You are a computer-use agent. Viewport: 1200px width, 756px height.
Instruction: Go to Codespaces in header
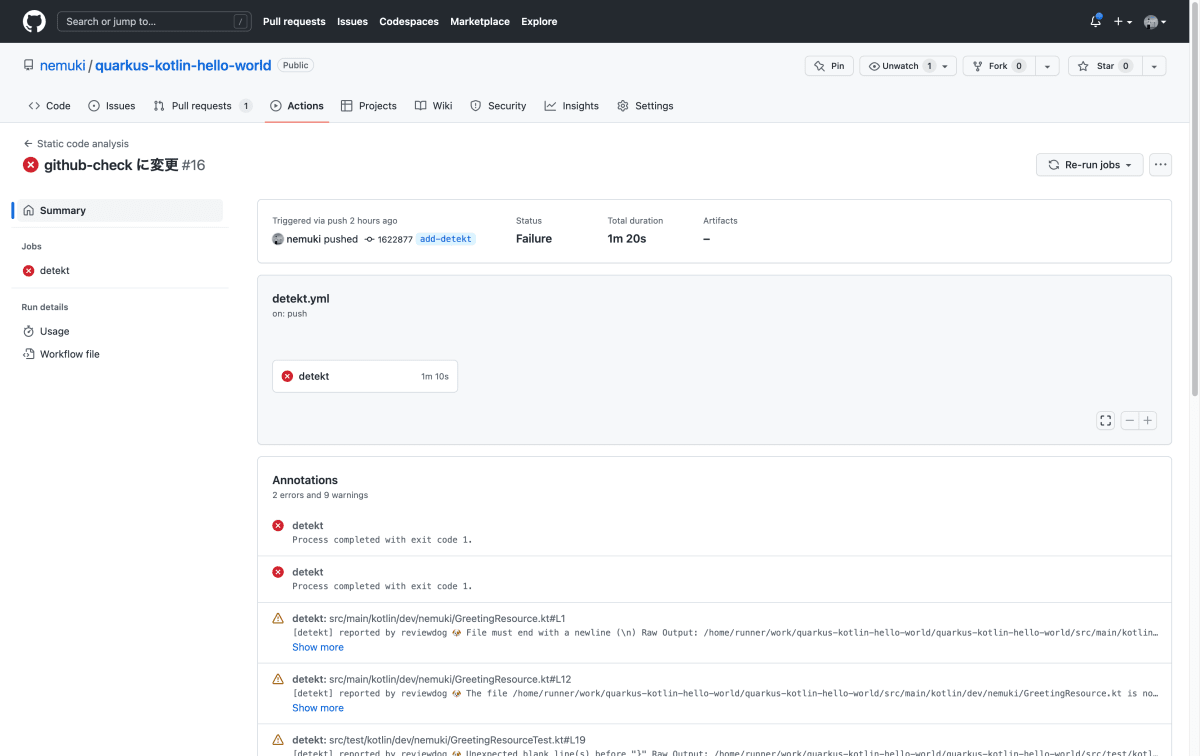[409, 21]
